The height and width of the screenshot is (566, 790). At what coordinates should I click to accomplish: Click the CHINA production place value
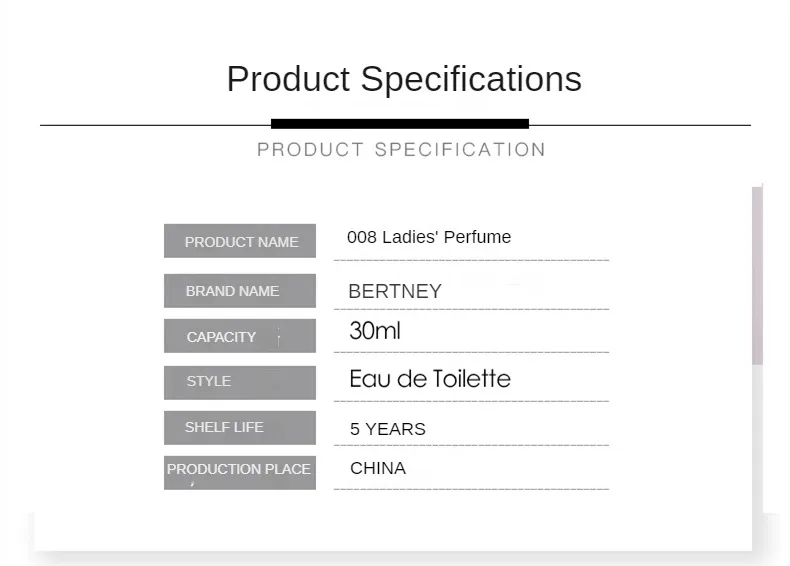pyautogui.click(x=378, y=468)
